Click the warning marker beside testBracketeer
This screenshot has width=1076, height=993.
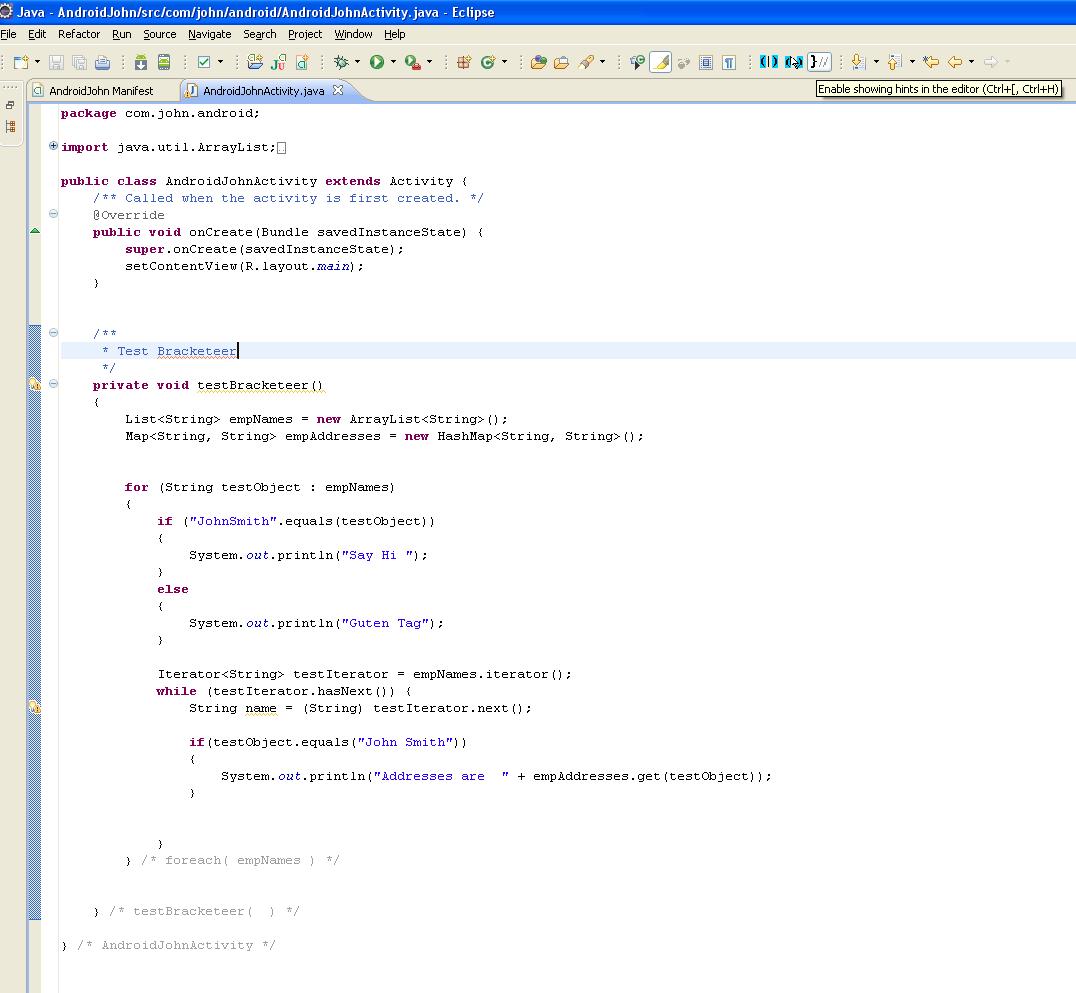tap(36, 384)
